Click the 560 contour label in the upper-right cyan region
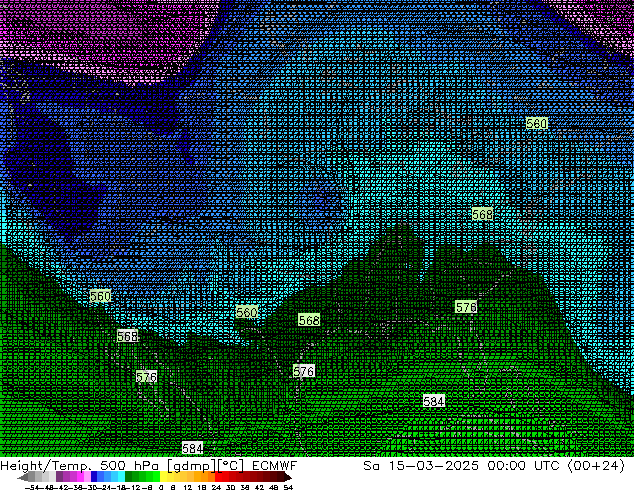This screenshot has width=634, height=490. point(537,123)
